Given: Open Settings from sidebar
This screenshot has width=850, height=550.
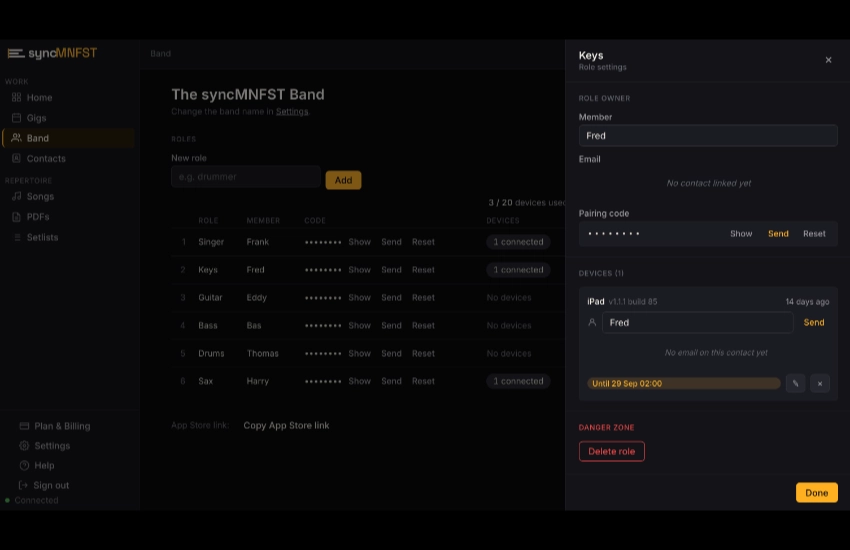Looking at the screenshot, I should [52, 445].
